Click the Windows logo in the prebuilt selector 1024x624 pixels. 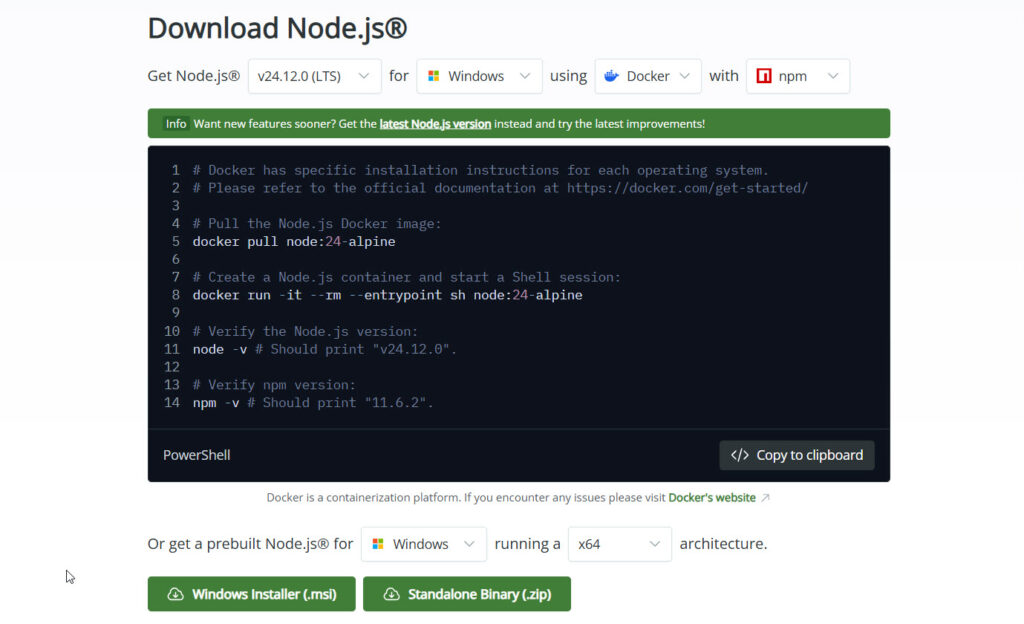pos(378,543)
